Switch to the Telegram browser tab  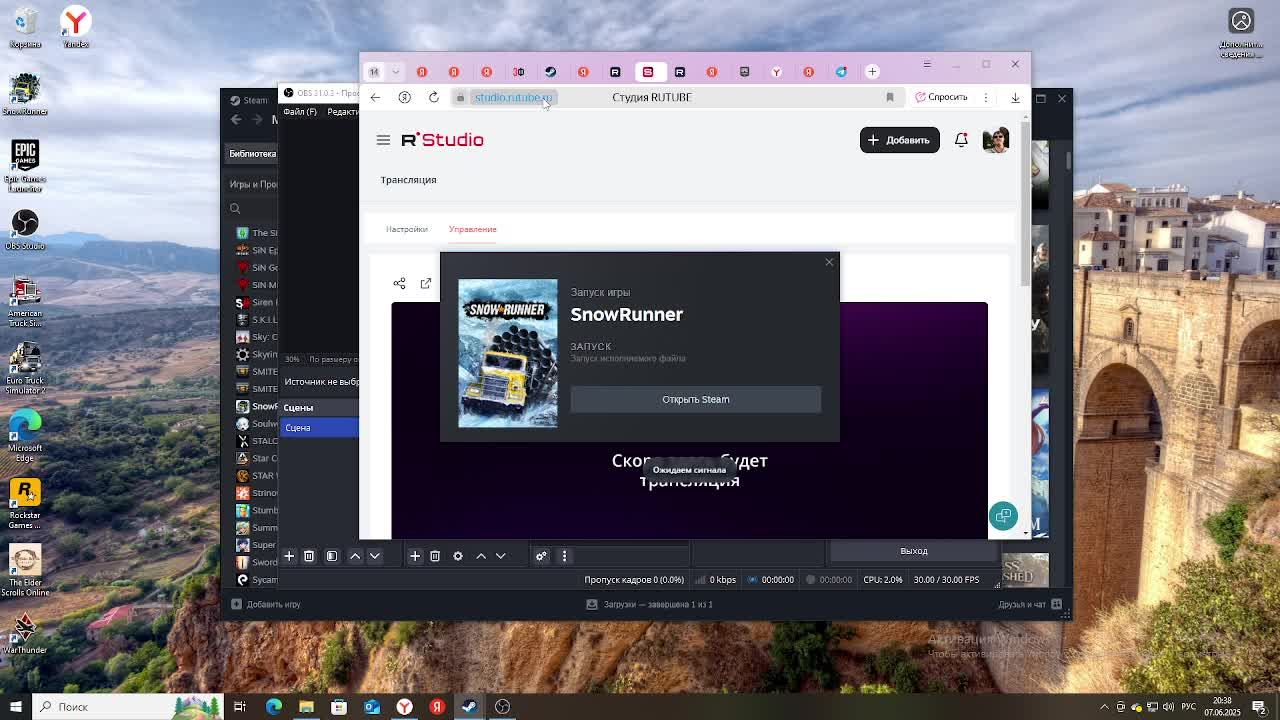click(841, 72)
